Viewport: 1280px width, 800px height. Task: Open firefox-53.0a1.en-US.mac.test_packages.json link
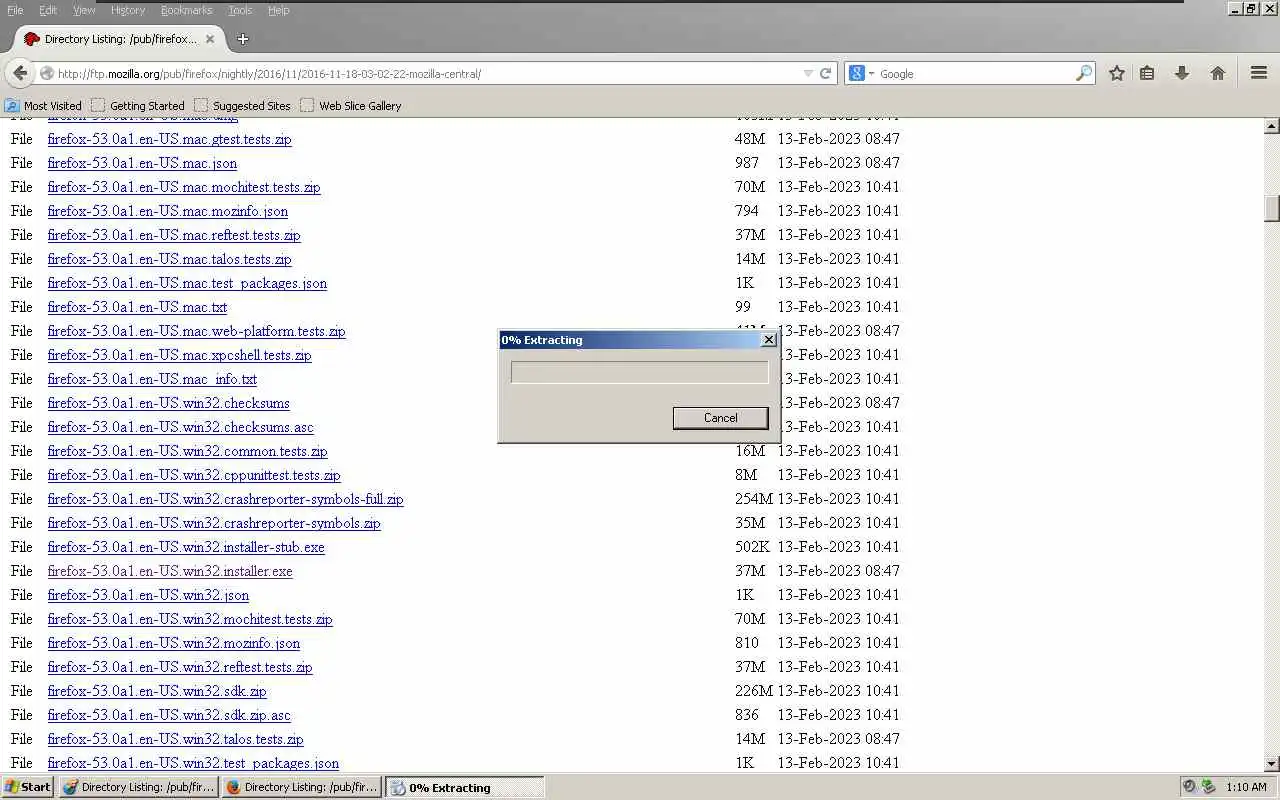tap(187, 283)
